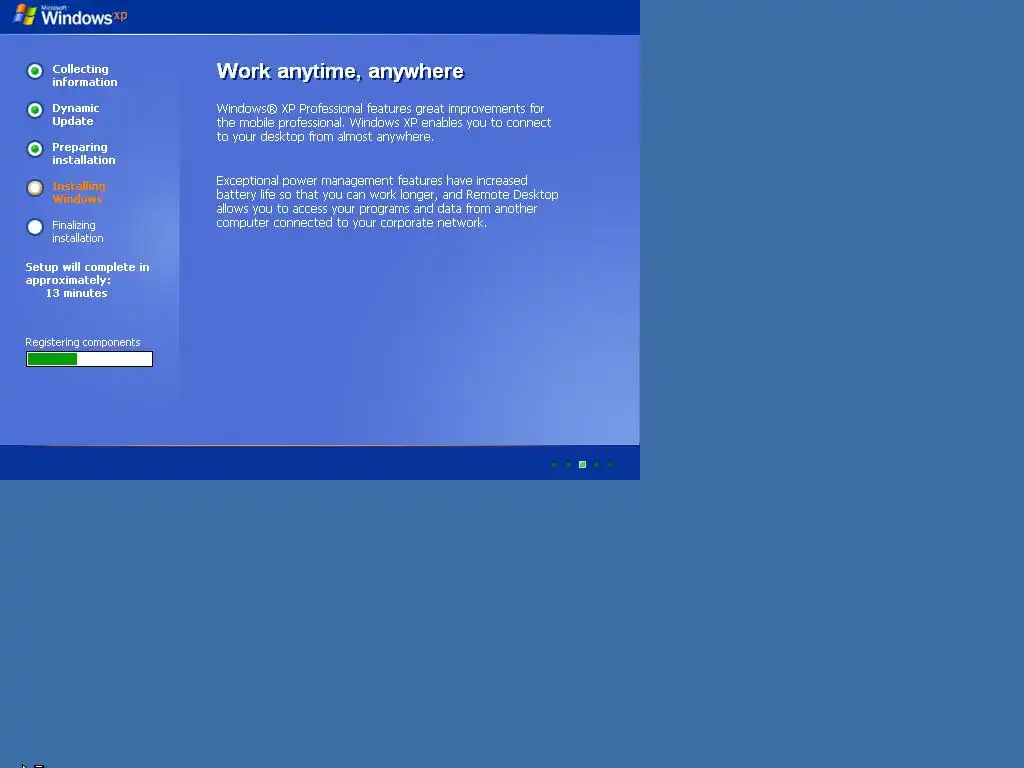Click the highlighted green square slide indicator
Screen dimensions: 1024x768
(582, 464)
